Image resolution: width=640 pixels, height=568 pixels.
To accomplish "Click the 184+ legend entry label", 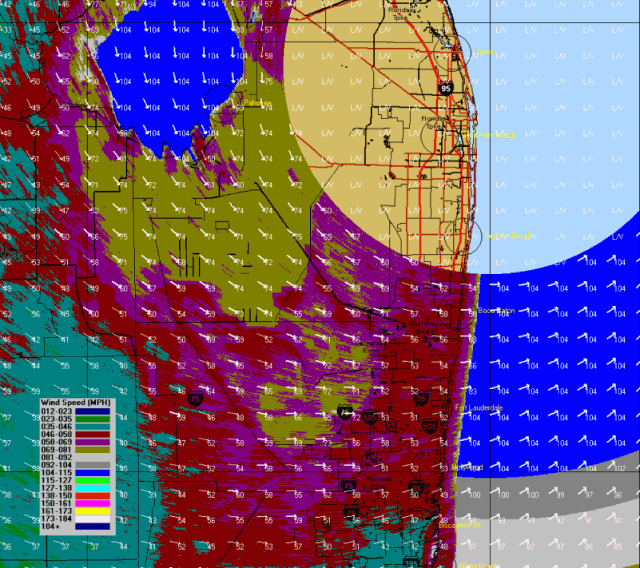I will tap(52, 527).
